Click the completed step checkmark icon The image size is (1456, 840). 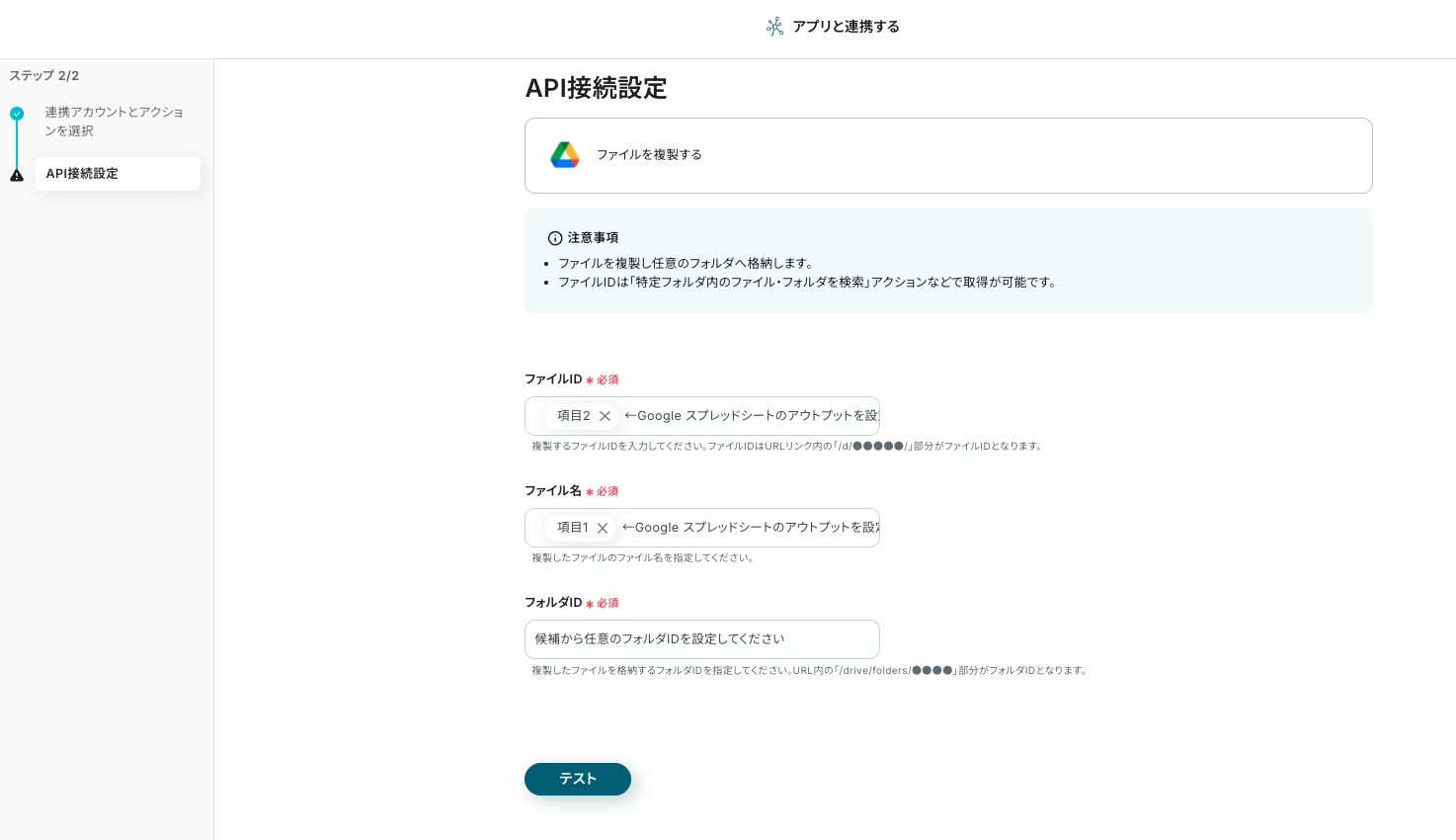17,114
